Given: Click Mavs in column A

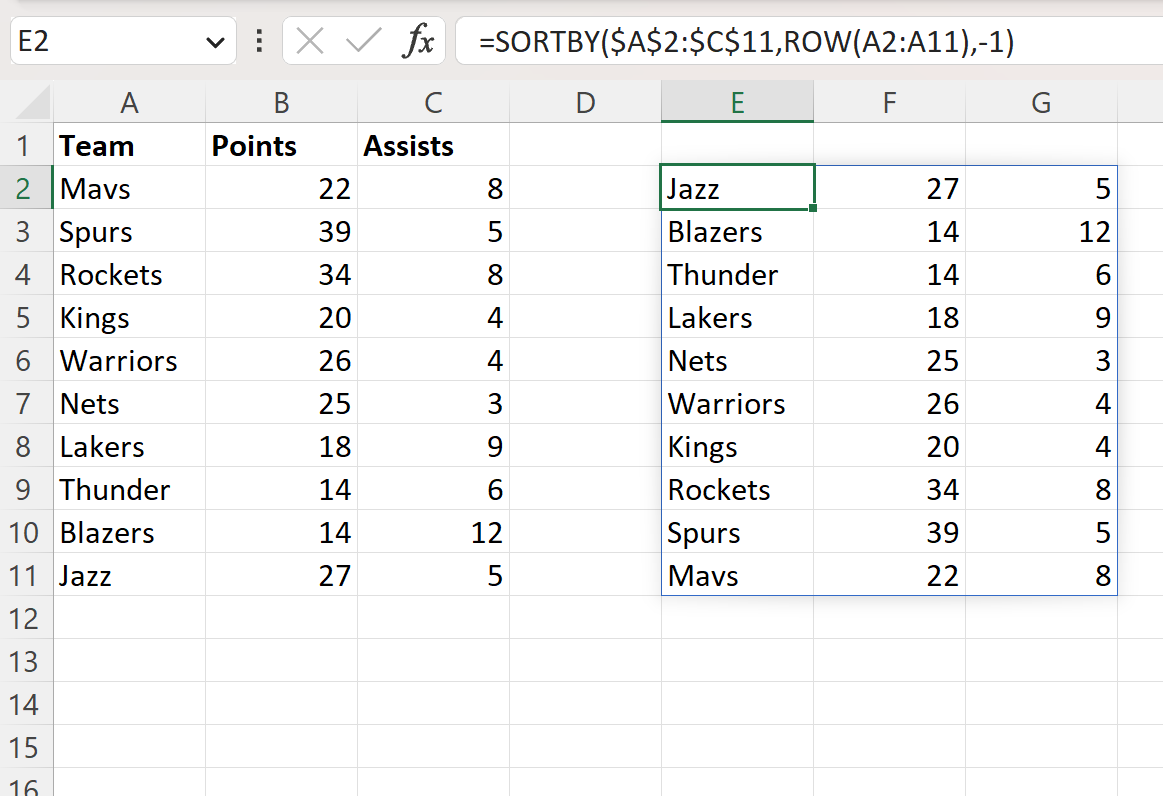Looking at the screenshot, I should tap(129, 188).
